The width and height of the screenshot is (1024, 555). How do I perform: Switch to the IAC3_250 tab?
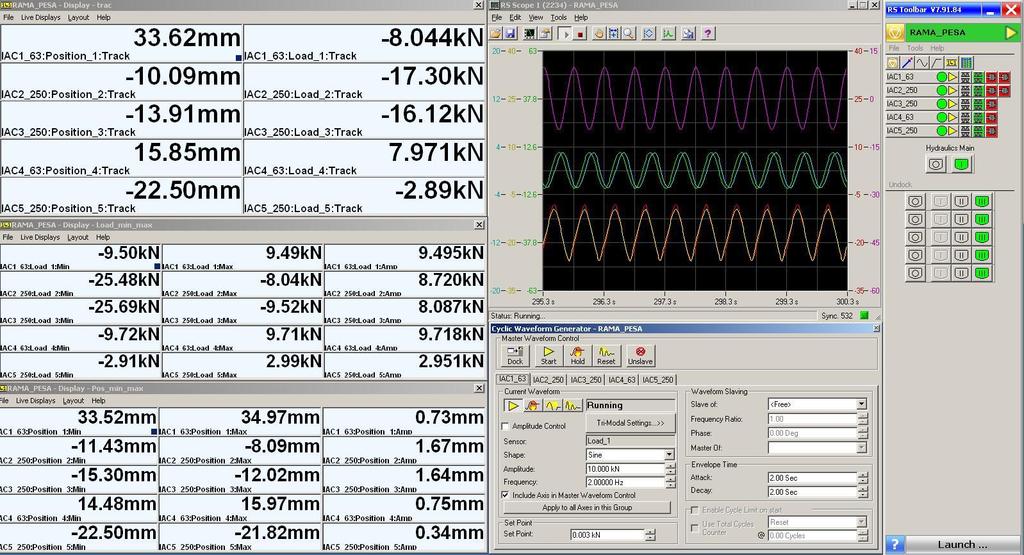[586, 379]
